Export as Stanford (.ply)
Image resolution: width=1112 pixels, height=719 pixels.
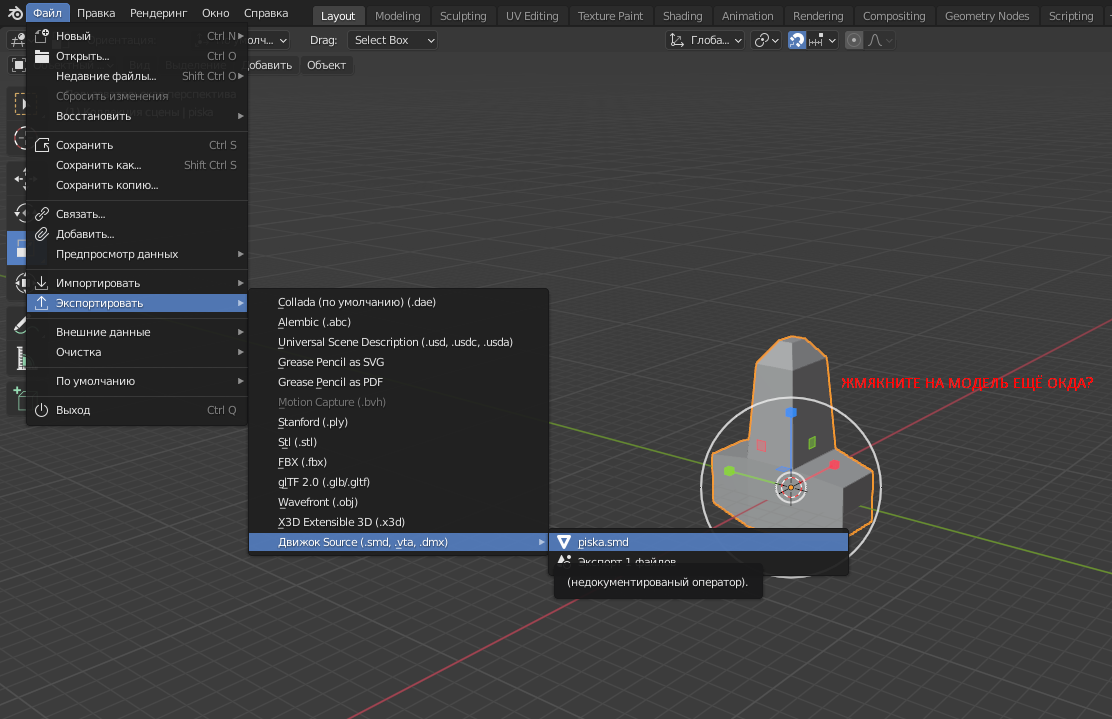(x=399, y=422)
